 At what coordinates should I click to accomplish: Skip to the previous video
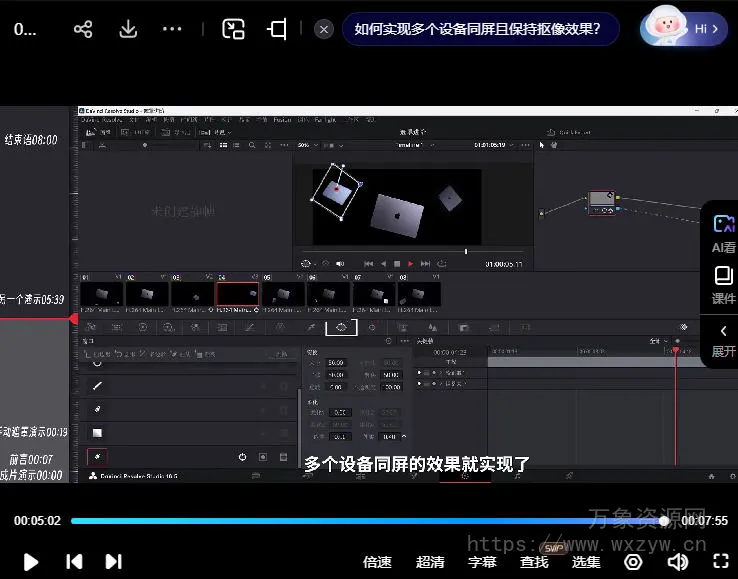coord(74,562)
